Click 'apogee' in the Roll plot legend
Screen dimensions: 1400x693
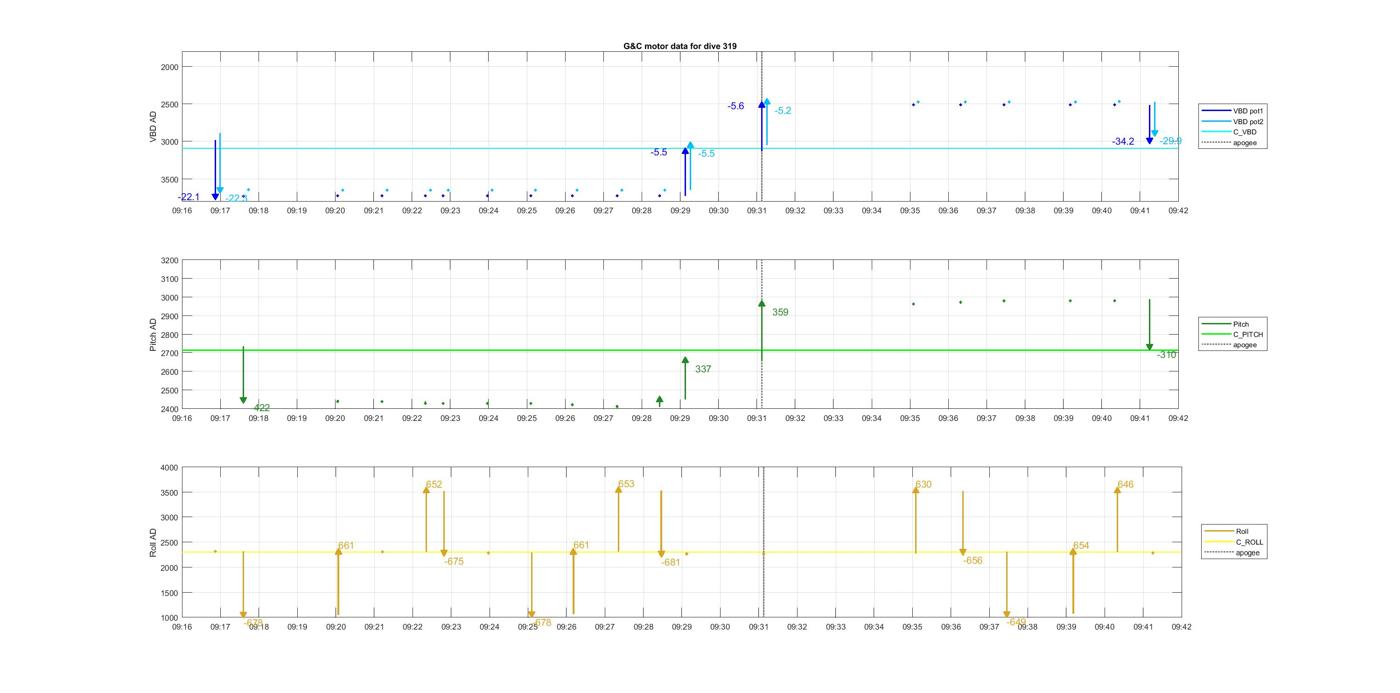[x=1248, y=552]
